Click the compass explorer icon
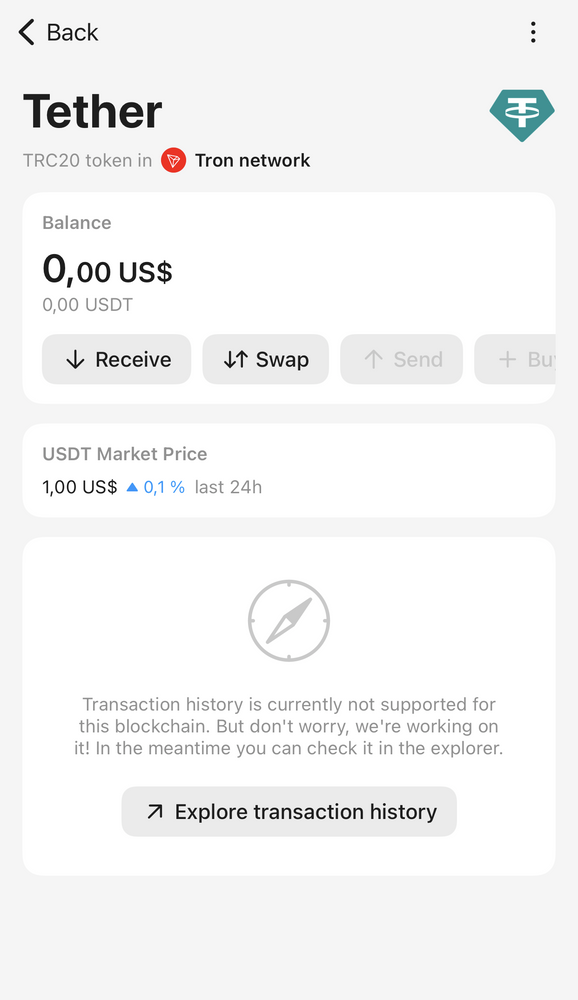This screenshot has width=578, height=1000. (288, 620)
